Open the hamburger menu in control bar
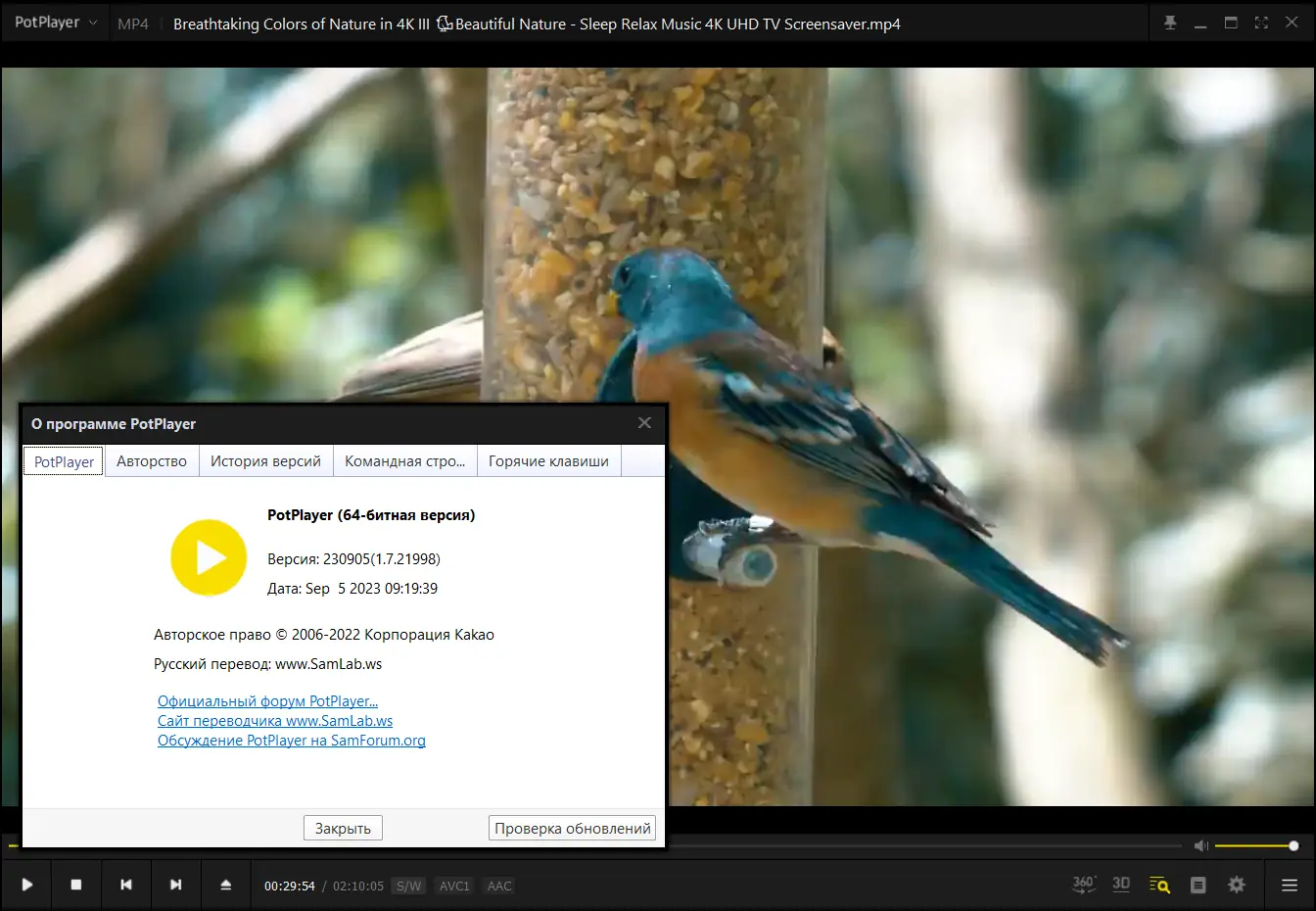 pos(1290,886)
